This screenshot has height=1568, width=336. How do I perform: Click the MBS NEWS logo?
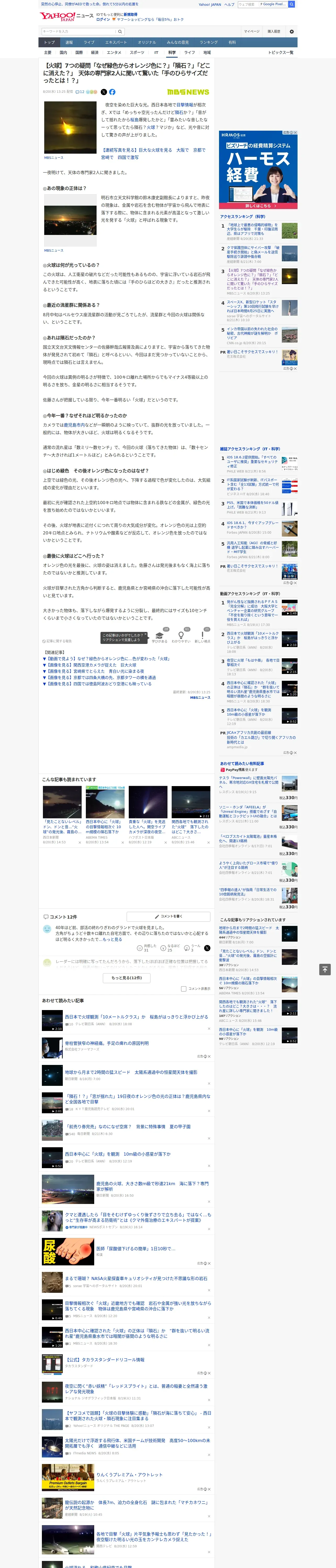188,92
